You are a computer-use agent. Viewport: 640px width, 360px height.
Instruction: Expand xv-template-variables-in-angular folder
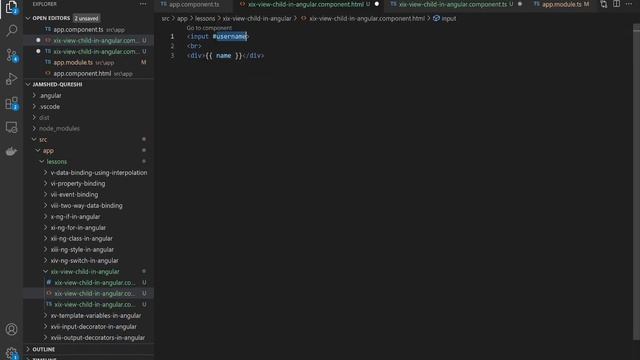96,316
